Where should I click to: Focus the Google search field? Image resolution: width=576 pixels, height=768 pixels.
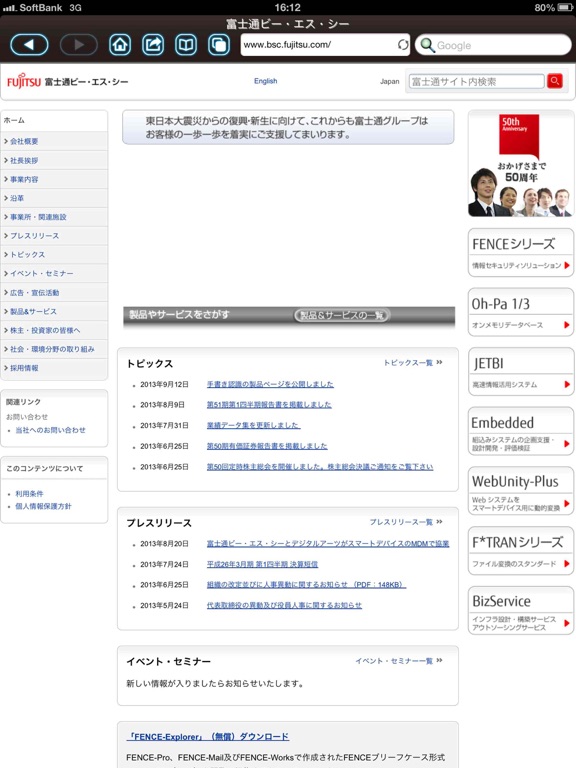[493, 45]
